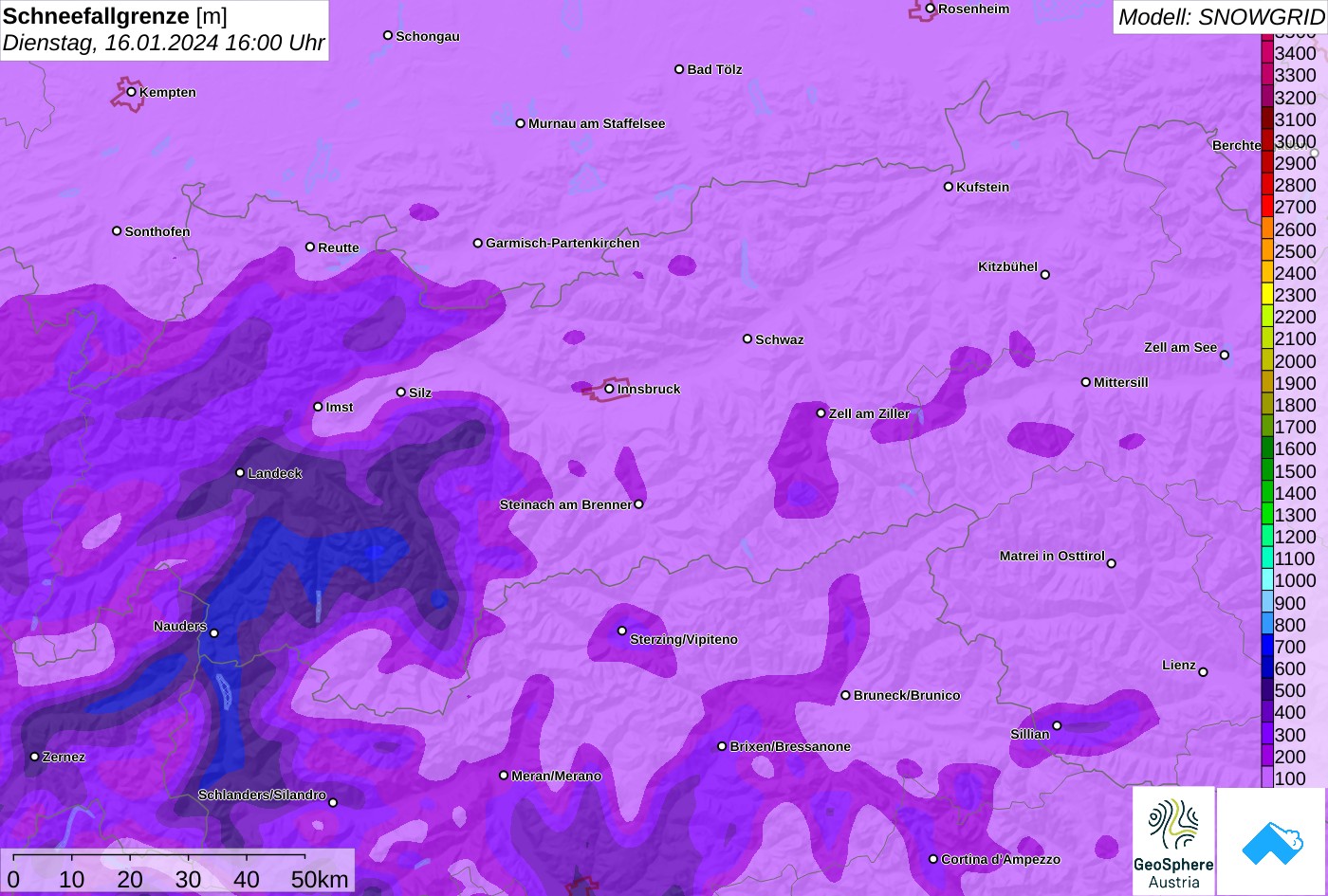Select the 1000 m cyan legend swatch
Viewport: 1328px width, 896px height.
[1266, 580]
